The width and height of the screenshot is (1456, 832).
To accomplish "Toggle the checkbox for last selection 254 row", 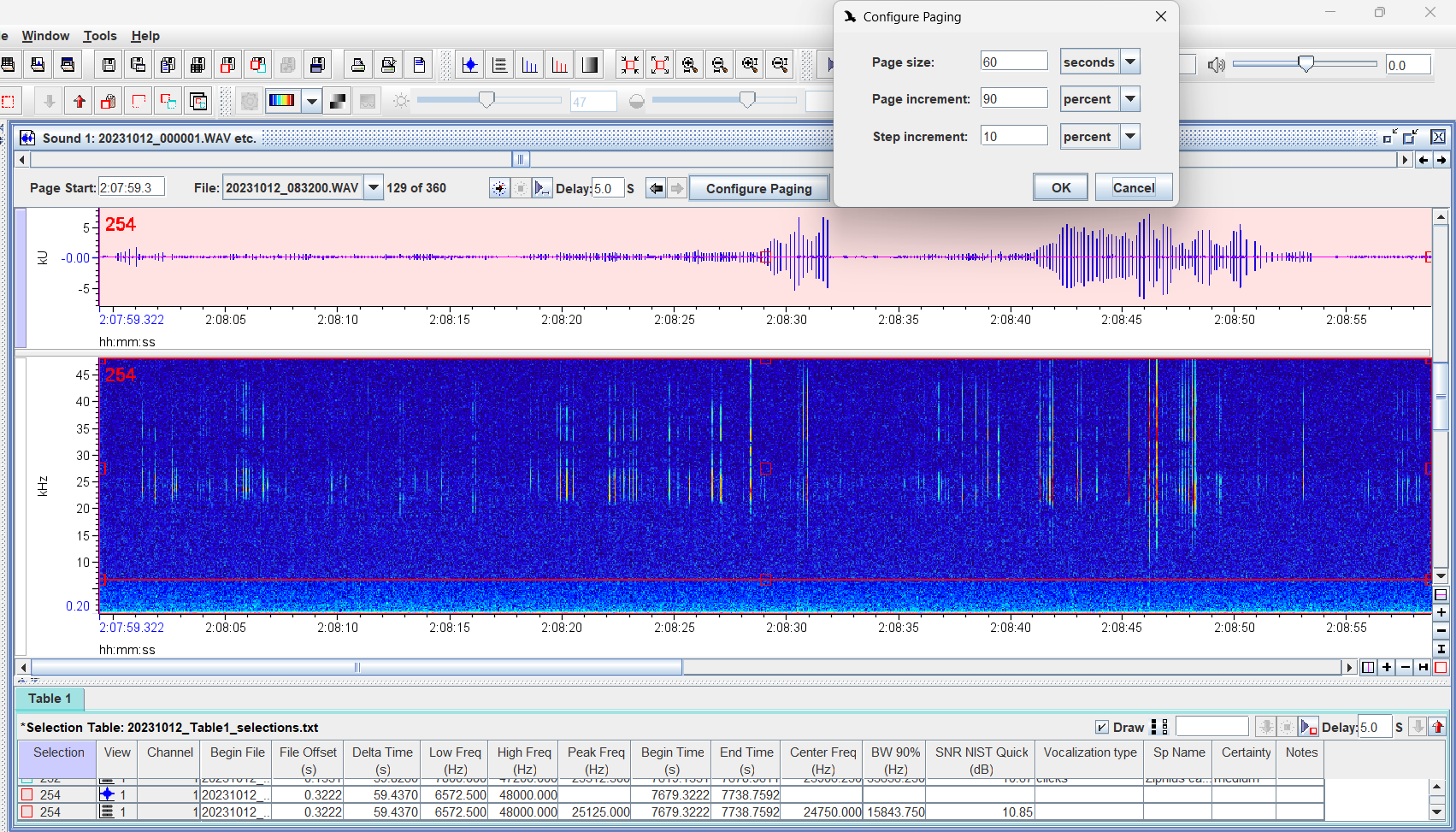I will point(27,811).
